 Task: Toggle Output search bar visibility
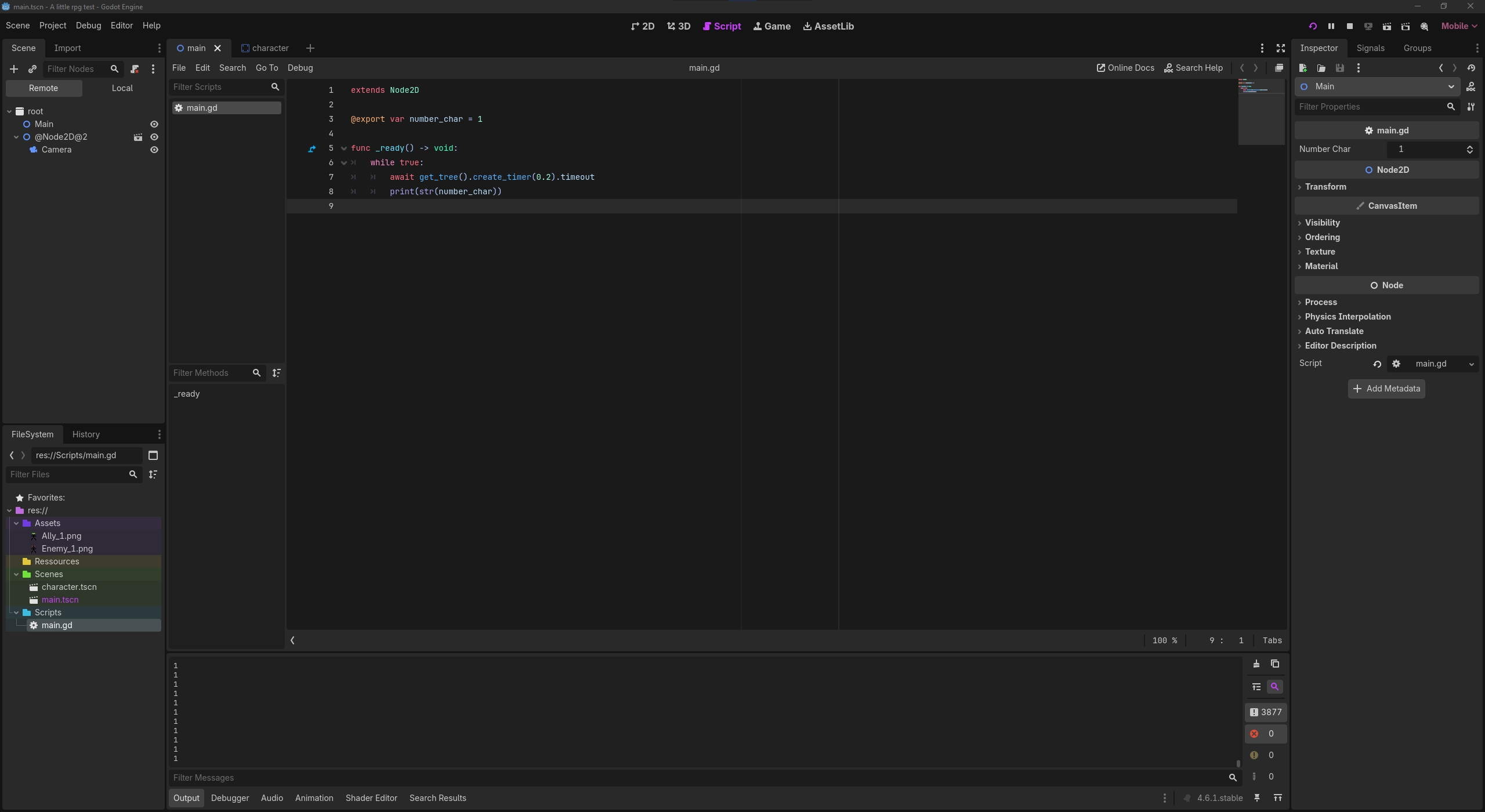[x=1275, y=687]
